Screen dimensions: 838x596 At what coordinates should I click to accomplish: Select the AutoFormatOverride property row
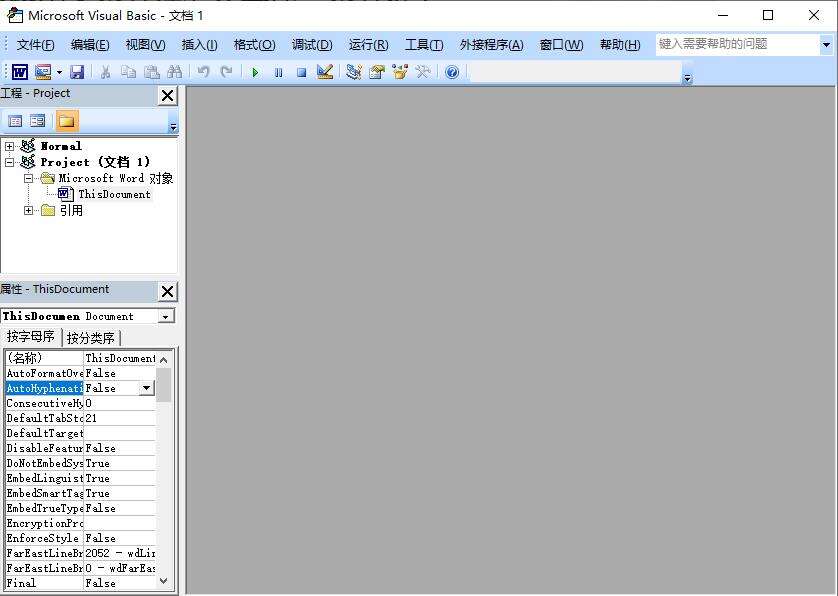(80, 373)
